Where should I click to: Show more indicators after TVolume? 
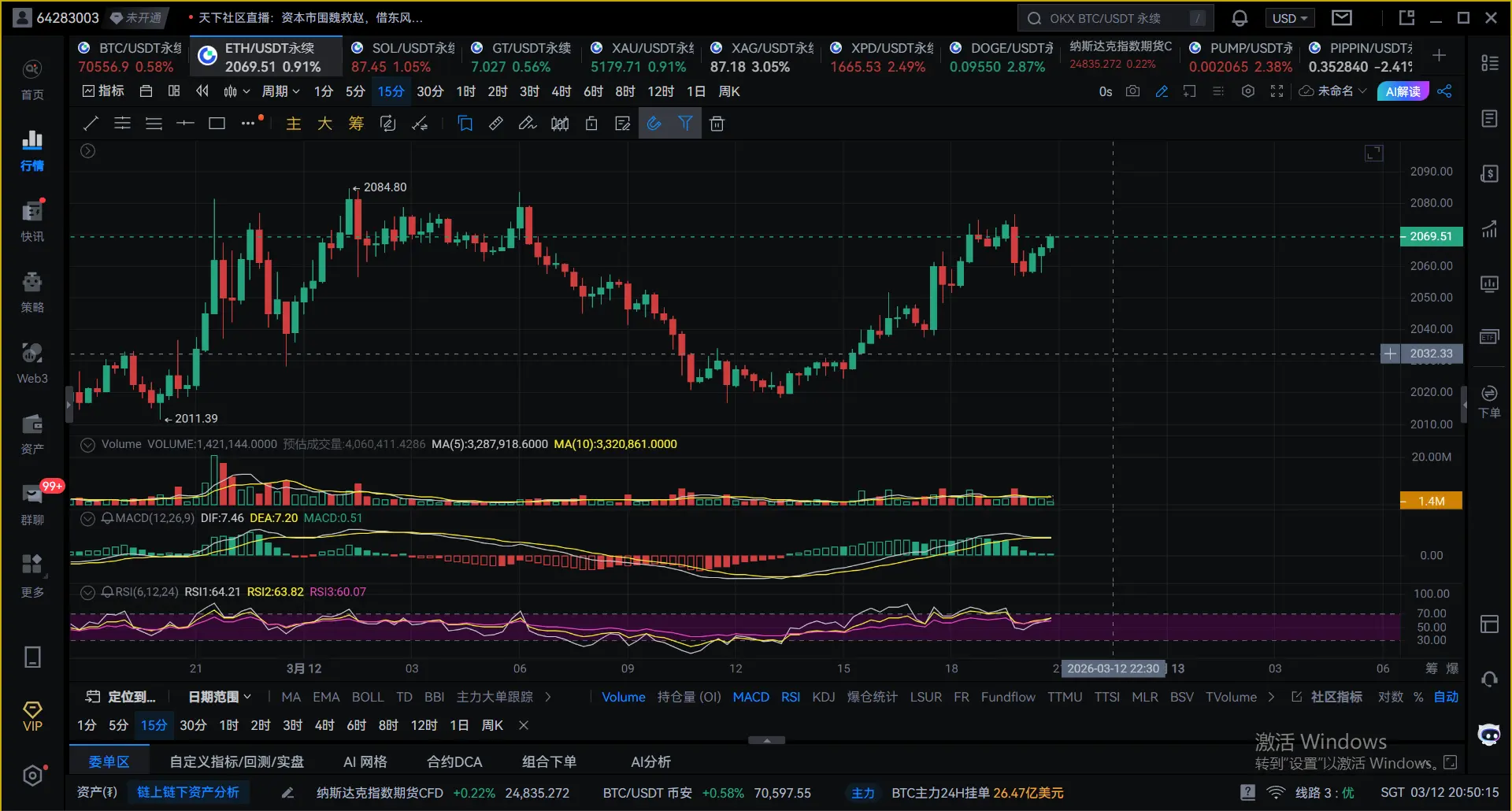[1270, 697]
